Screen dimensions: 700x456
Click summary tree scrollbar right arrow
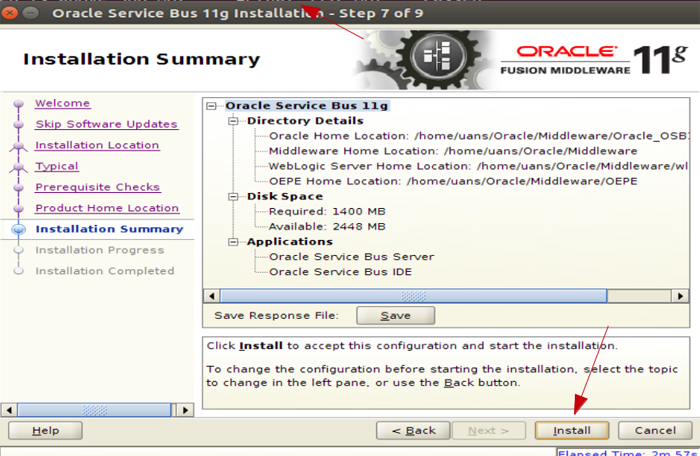pos(680,296)
